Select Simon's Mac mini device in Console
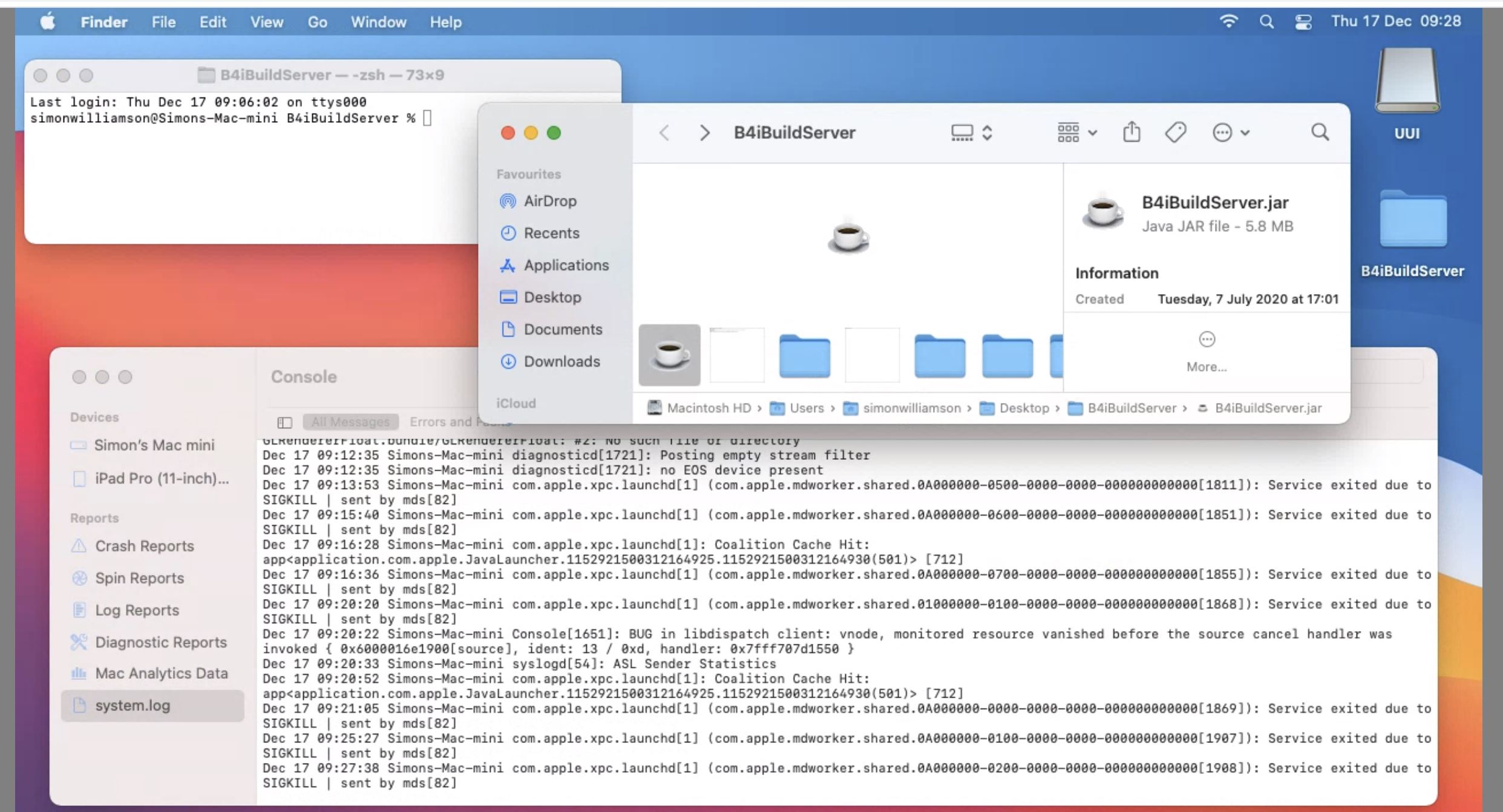This screenshot has height=812, width=1503. pos(154,445)
